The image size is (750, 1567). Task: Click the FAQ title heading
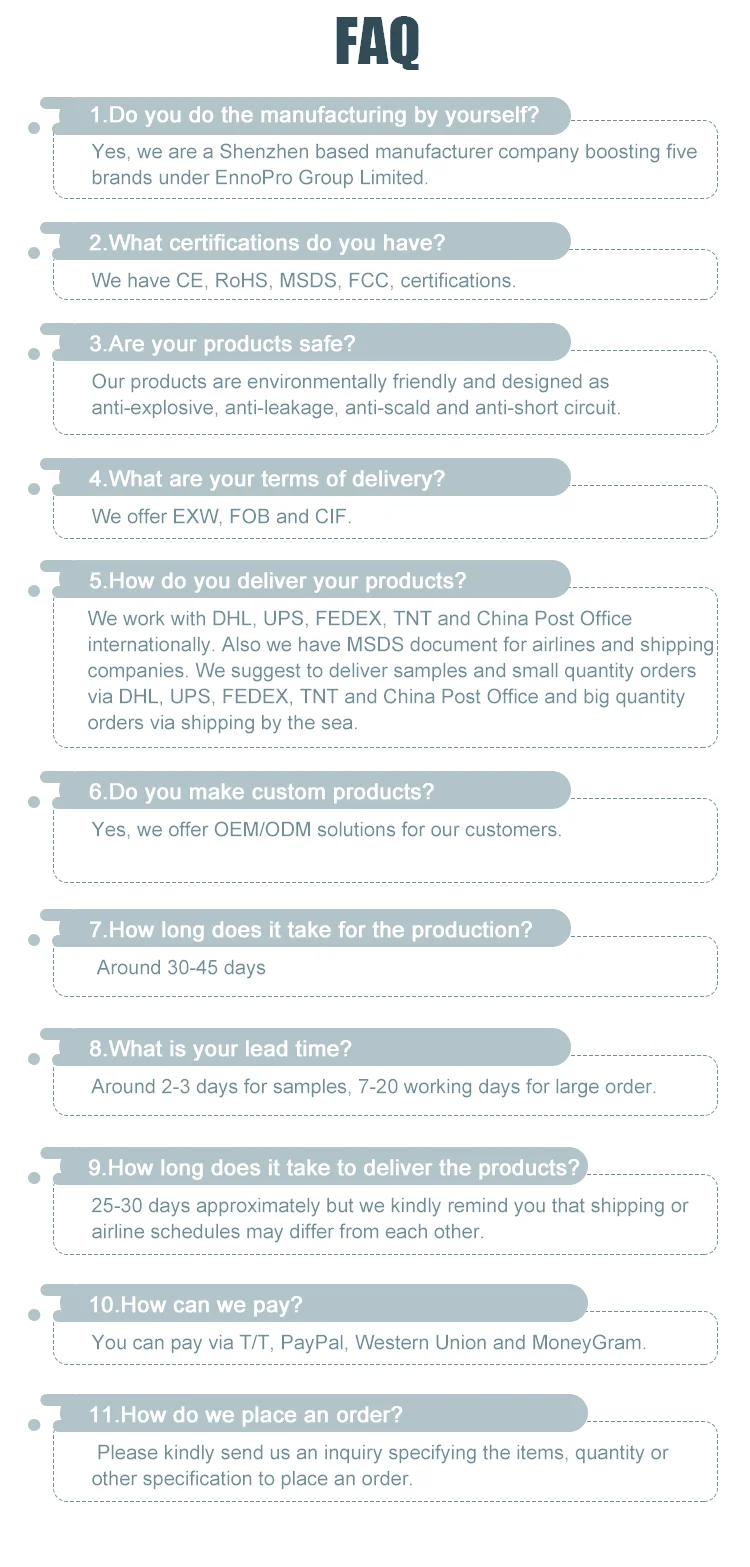[376, 43]
